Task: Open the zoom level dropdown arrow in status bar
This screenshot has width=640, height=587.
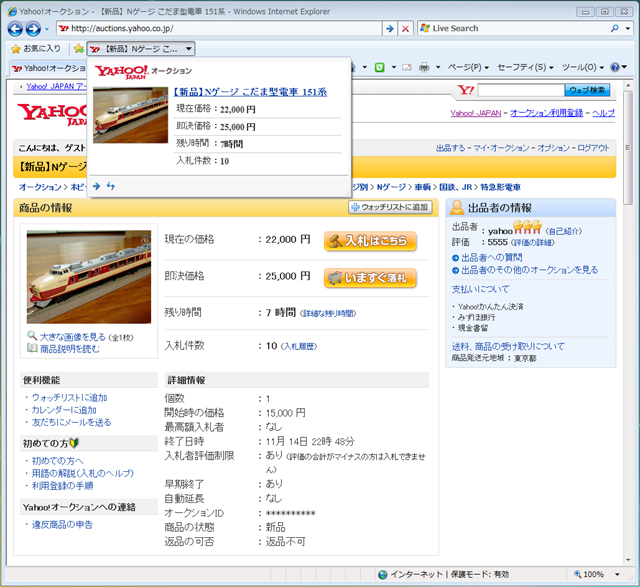Action: [x=617, y=574]
